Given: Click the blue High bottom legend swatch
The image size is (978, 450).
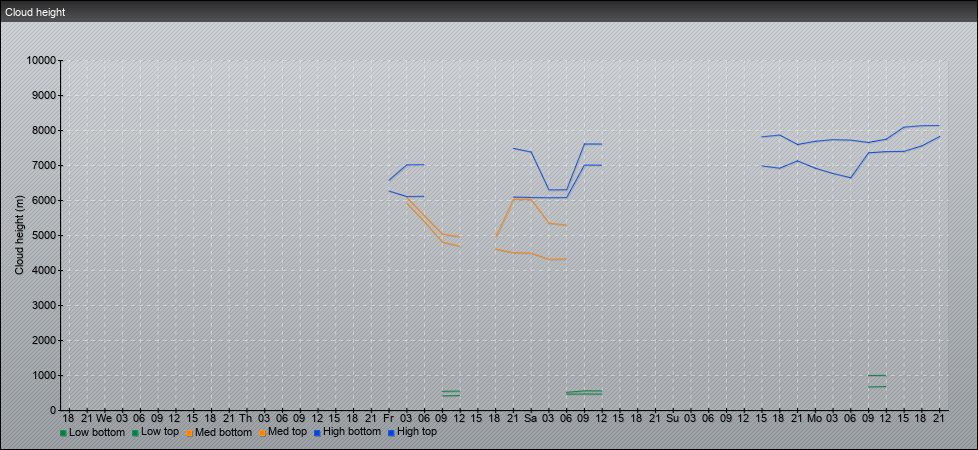Looking at the screenshot, I should pos(316,433).
